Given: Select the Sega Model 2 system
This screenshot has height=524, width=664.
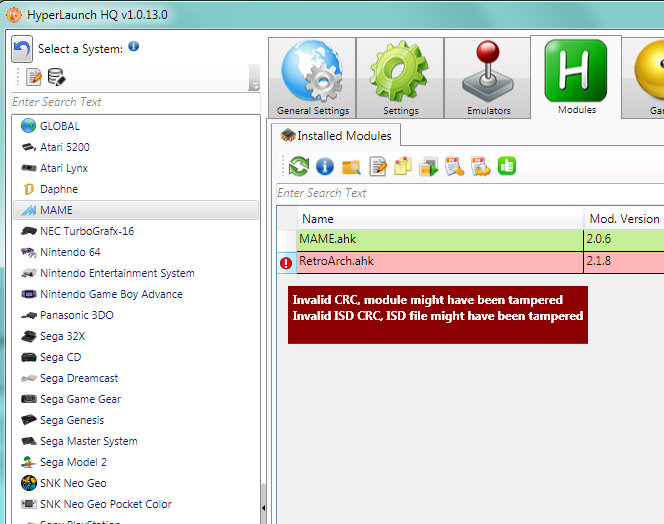Looking at the screenshot, I should tap(136, 462).
